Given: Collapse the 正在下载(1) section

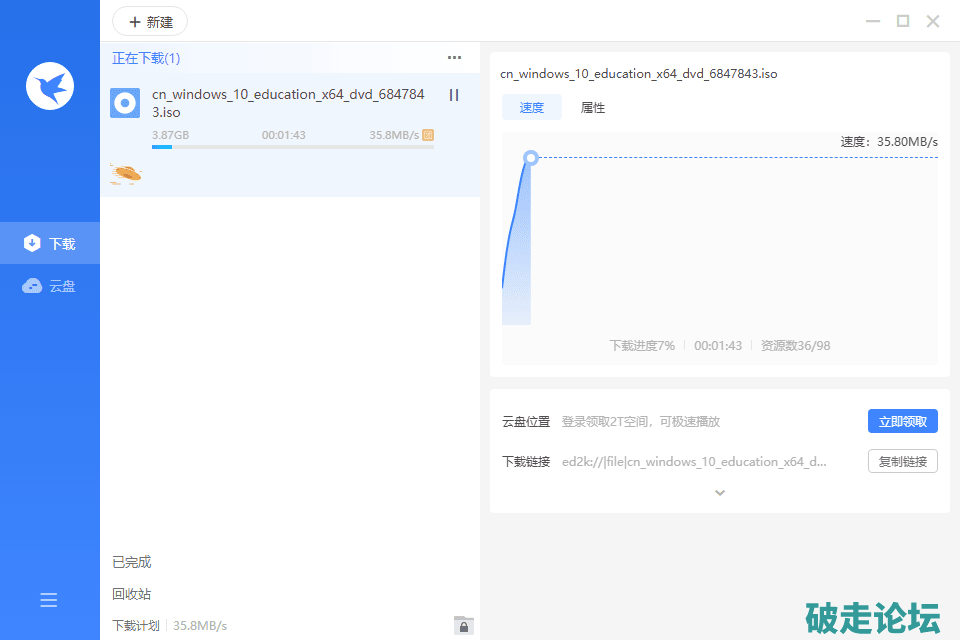Looking at the screenshot, I should (x=146, y=58).
